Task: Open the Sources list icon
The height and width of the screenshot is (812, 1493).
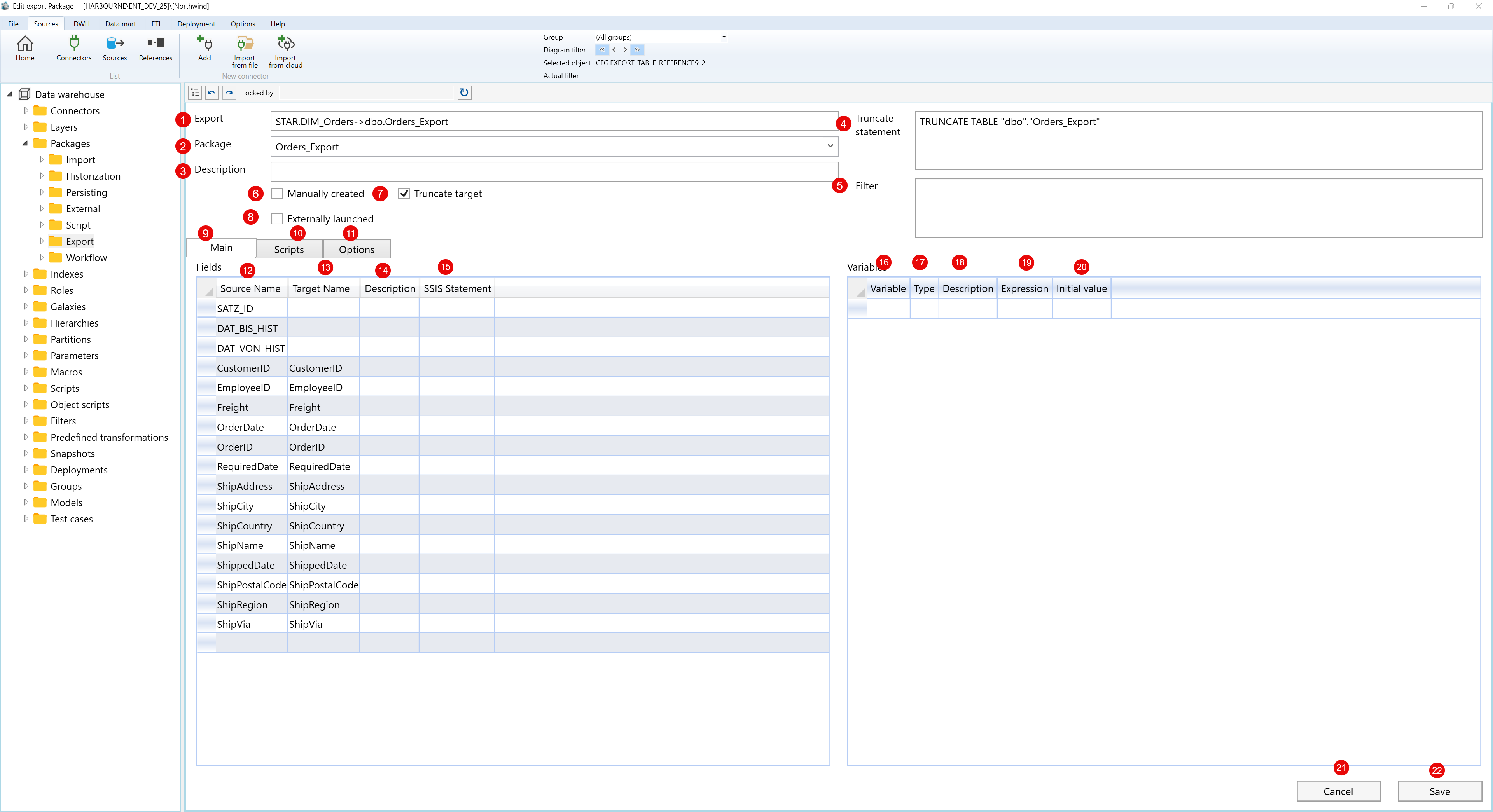Action: point(115,48)
